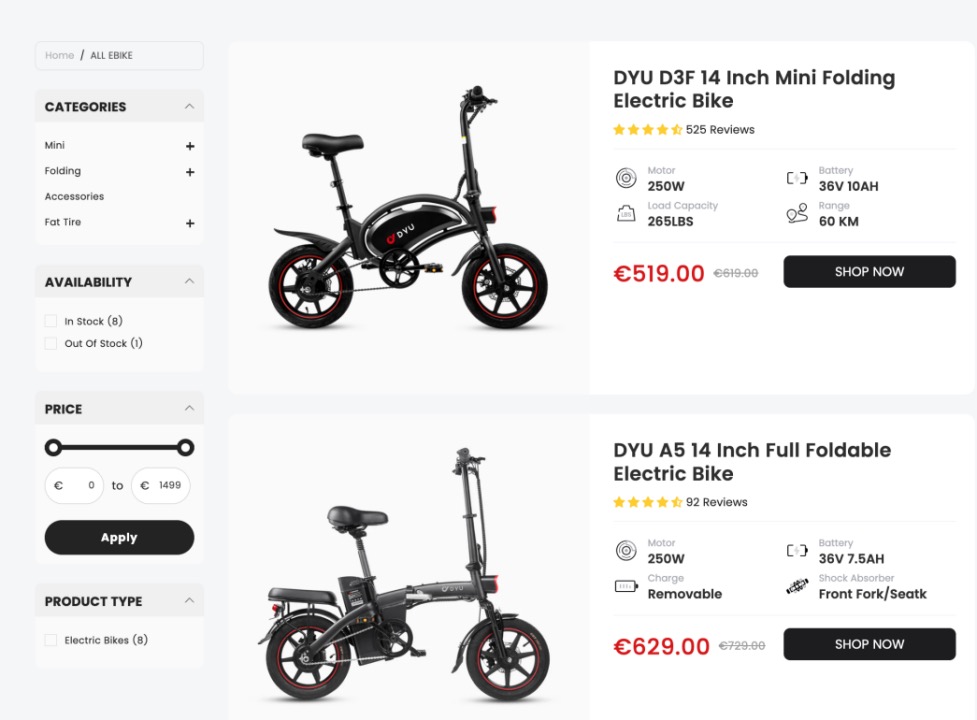Click the motor icon for DYU A5
The width and height of the screenshot is (977, 720).
[625, 551]
